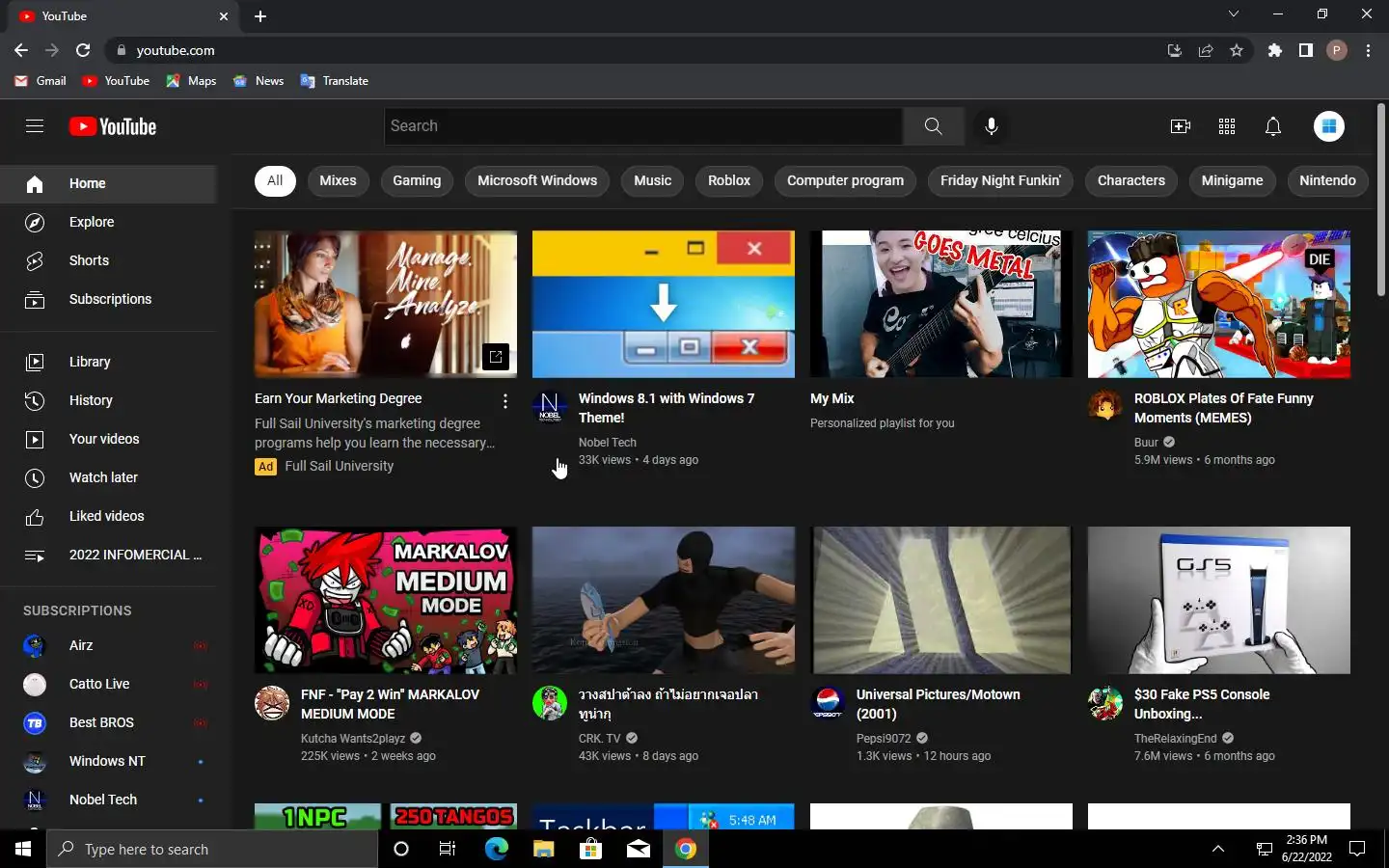The image size is (1389, 868).
Task: Start voice search with microphone icon
Action: 991,126
